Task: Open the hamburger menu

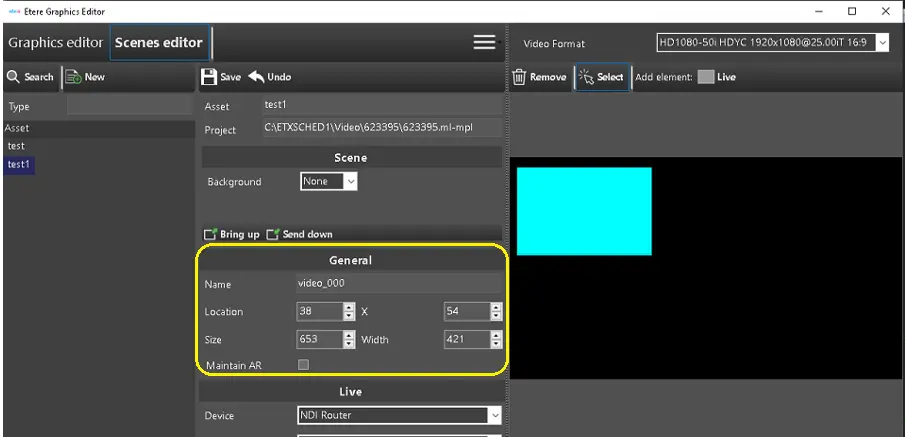Action: [x=484, y=42]
